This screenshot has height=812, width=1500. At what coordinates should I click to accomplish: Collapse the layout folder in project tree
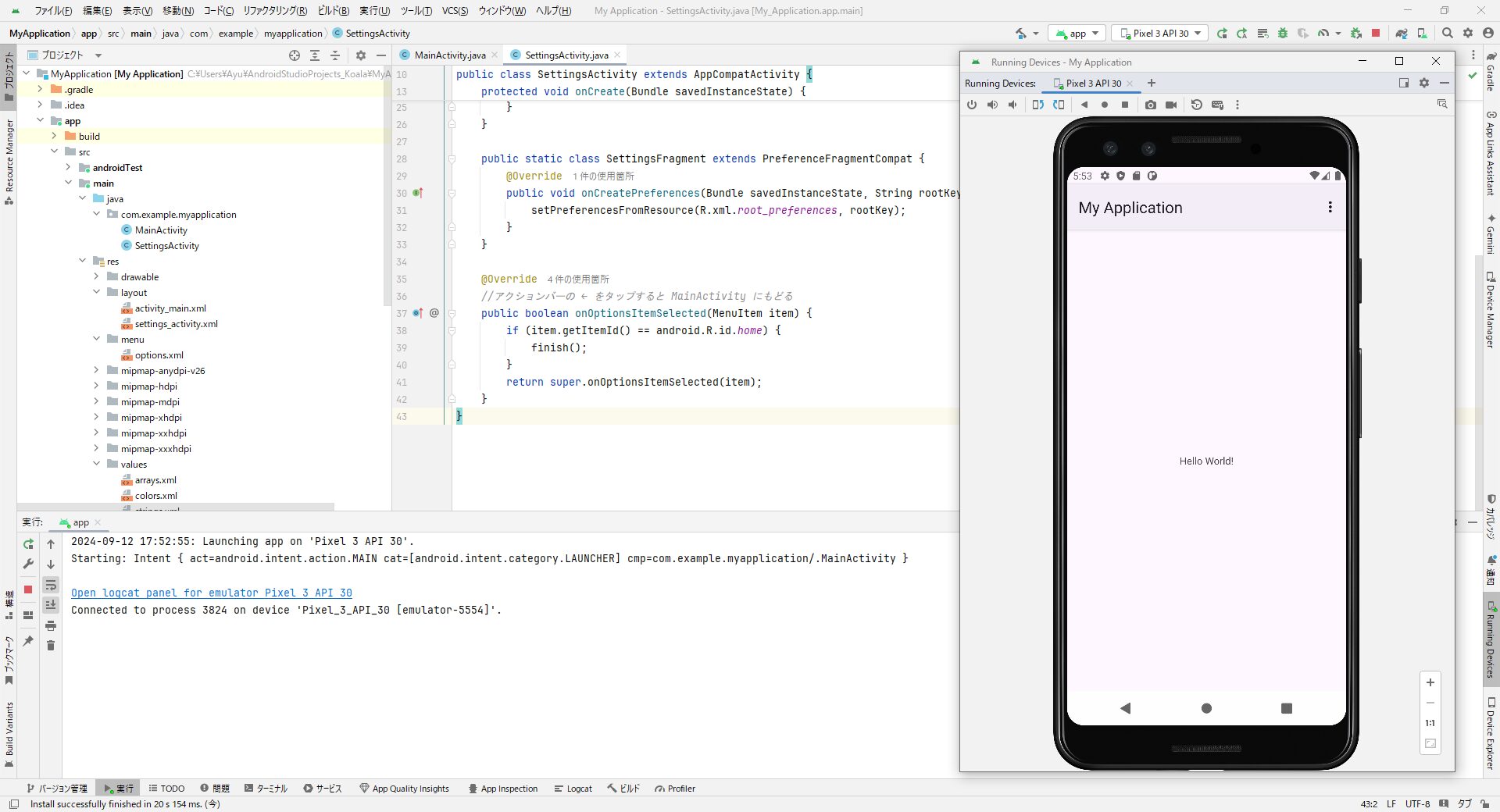point(97,292)
